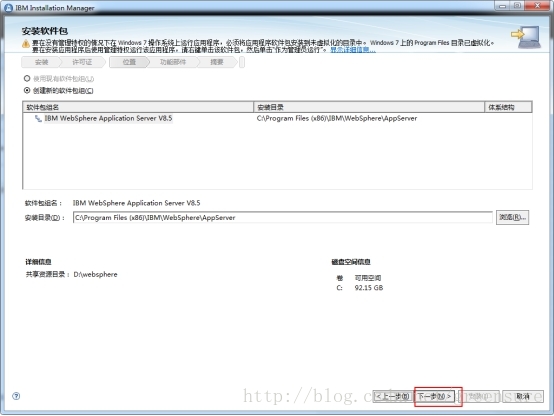
Task: Select the IBM WebSphere Application Server V8.5 row
Action: click(277, 118)
